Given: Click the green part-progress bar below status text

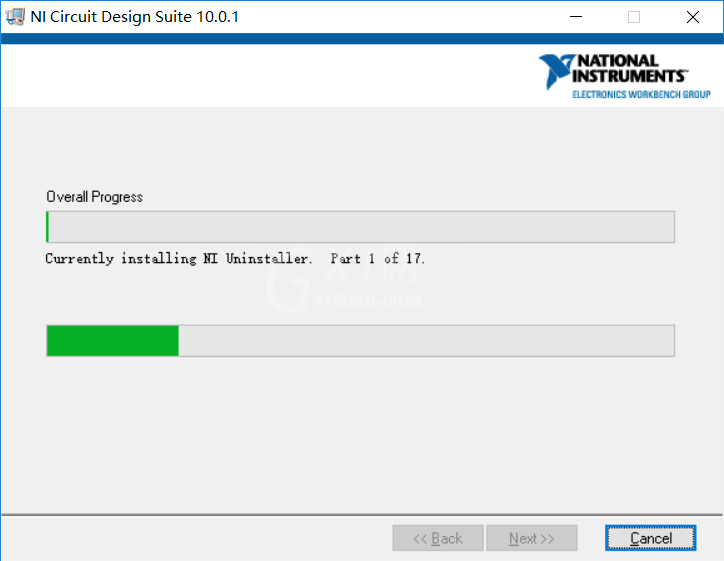Looking at the screenshot, I should click(x=360, y=341).
